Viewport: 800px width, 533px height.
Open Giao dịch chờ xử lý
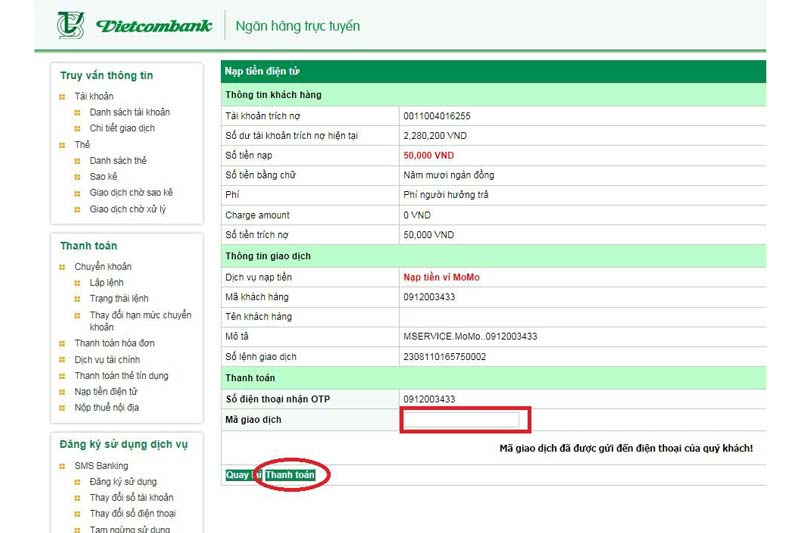[128, 209]
